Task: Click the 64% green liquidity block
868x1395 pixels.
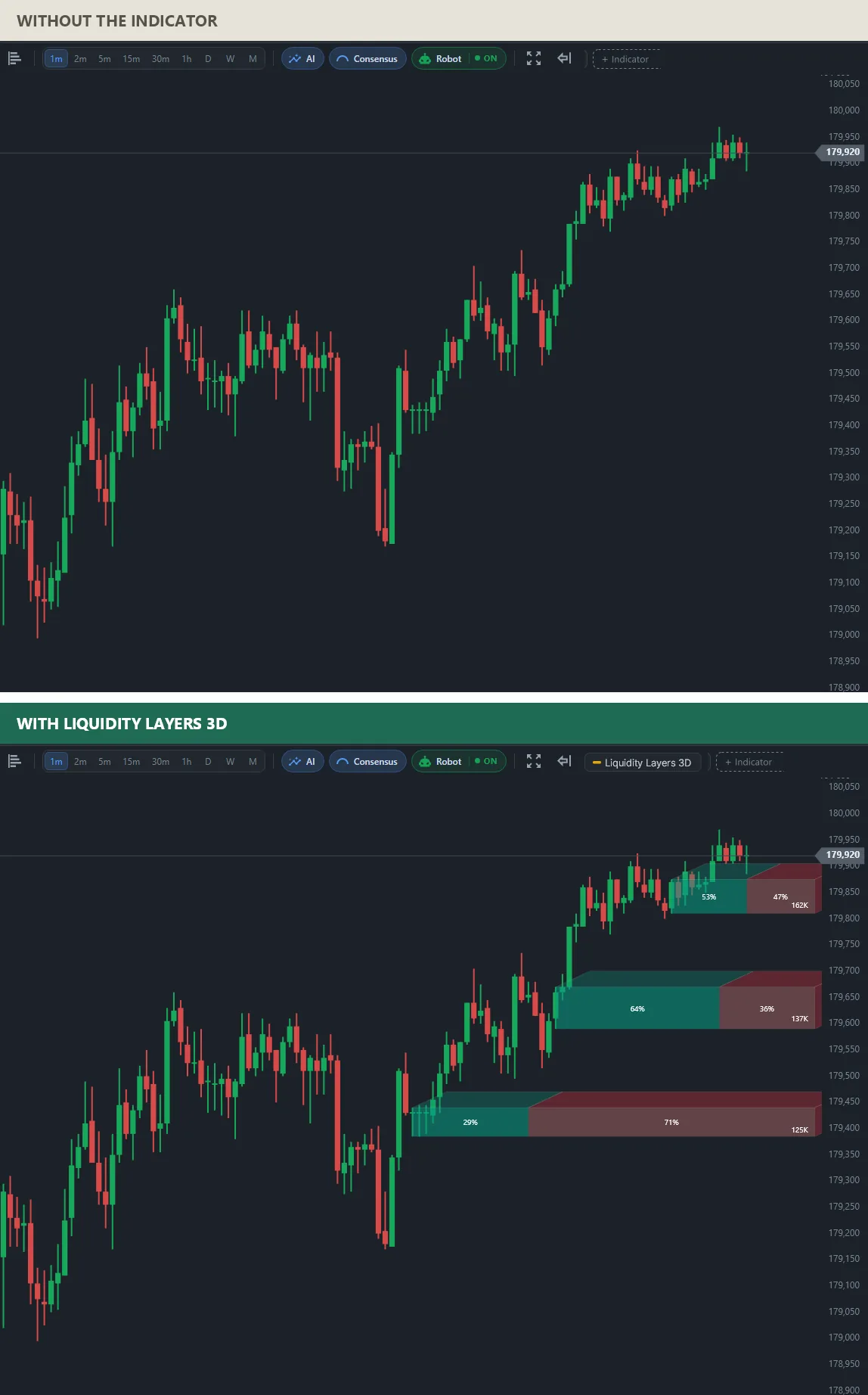Action: coord(637,1008)
